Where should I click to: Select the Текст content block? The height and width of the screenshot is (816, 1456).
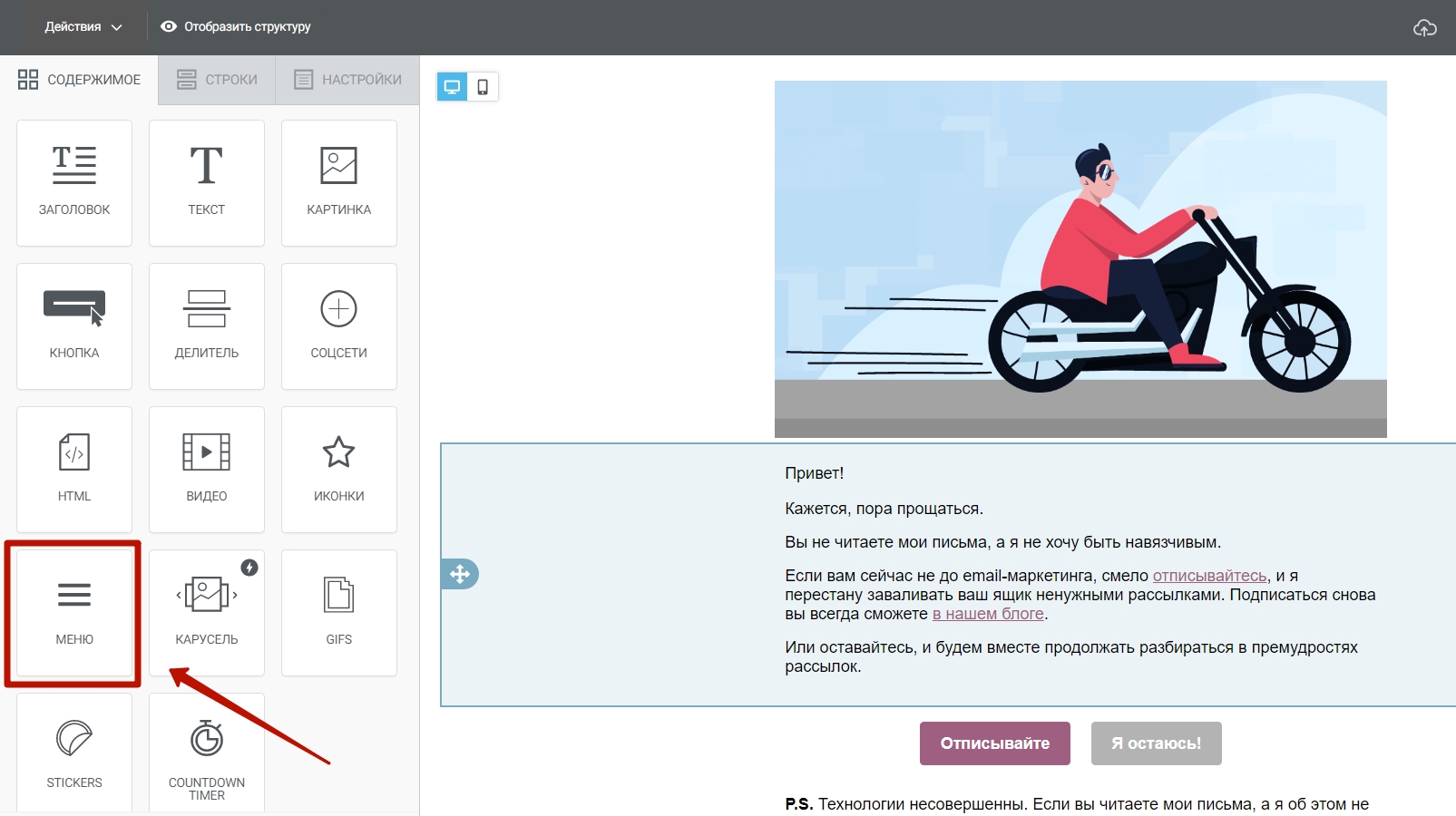[207, 183]
